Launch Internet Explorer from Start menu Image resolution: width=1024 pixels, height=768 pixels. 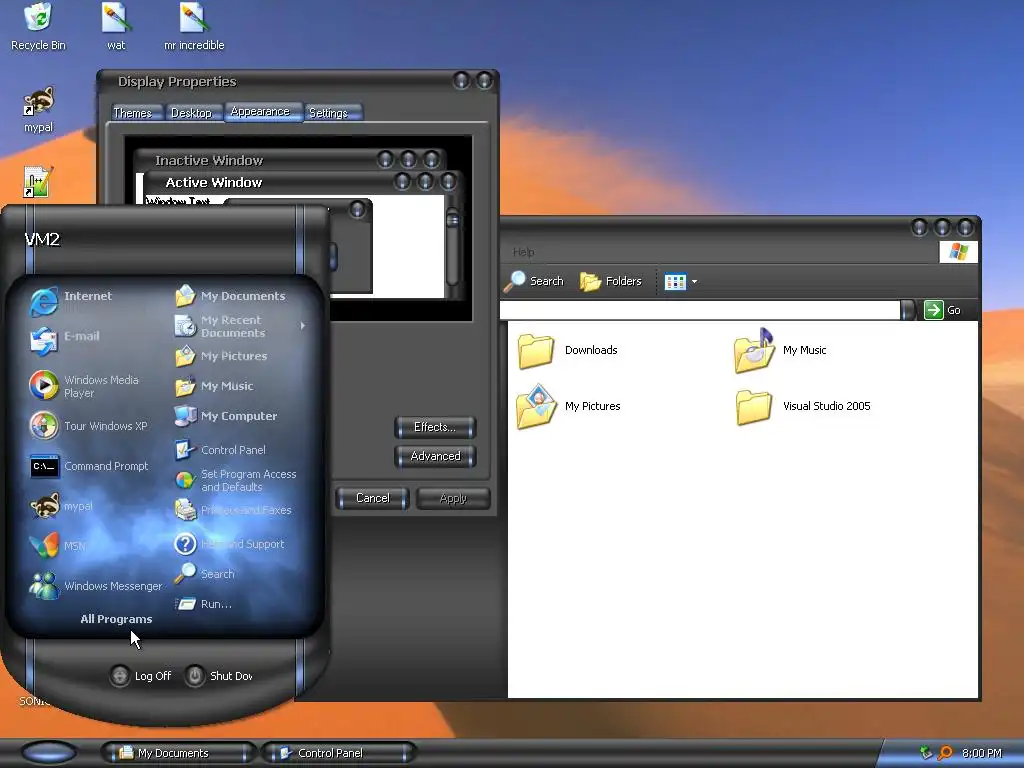(x=71, y=301)
